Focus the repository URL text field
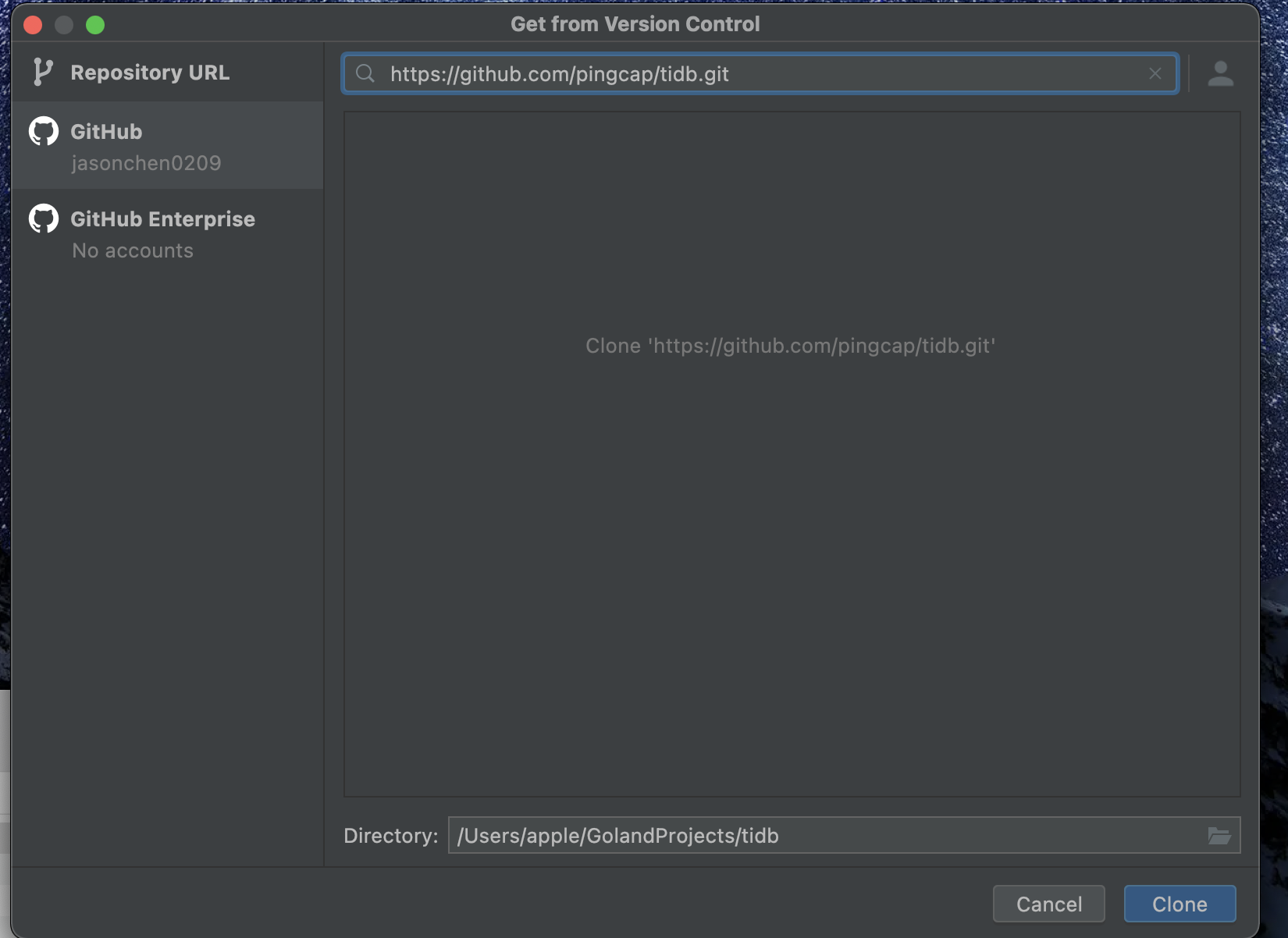This screenshot has height=938, width=1288. 765,73
